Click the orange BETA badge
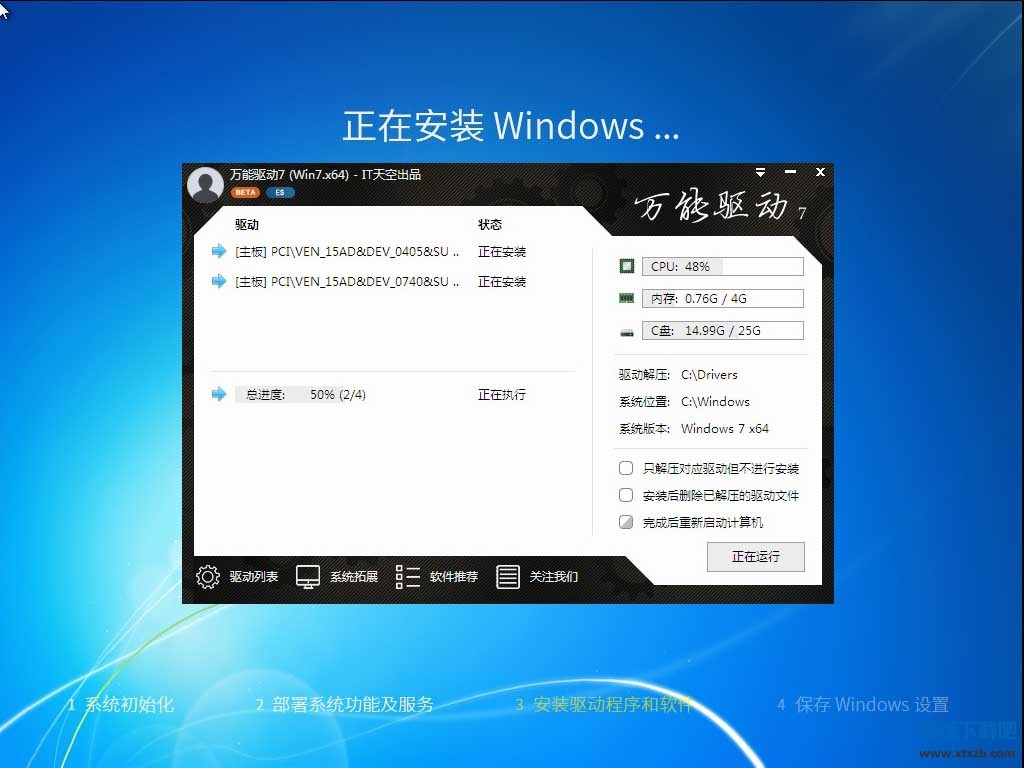The width and height of the screenshot is (1024, 768). pos(245,192)
